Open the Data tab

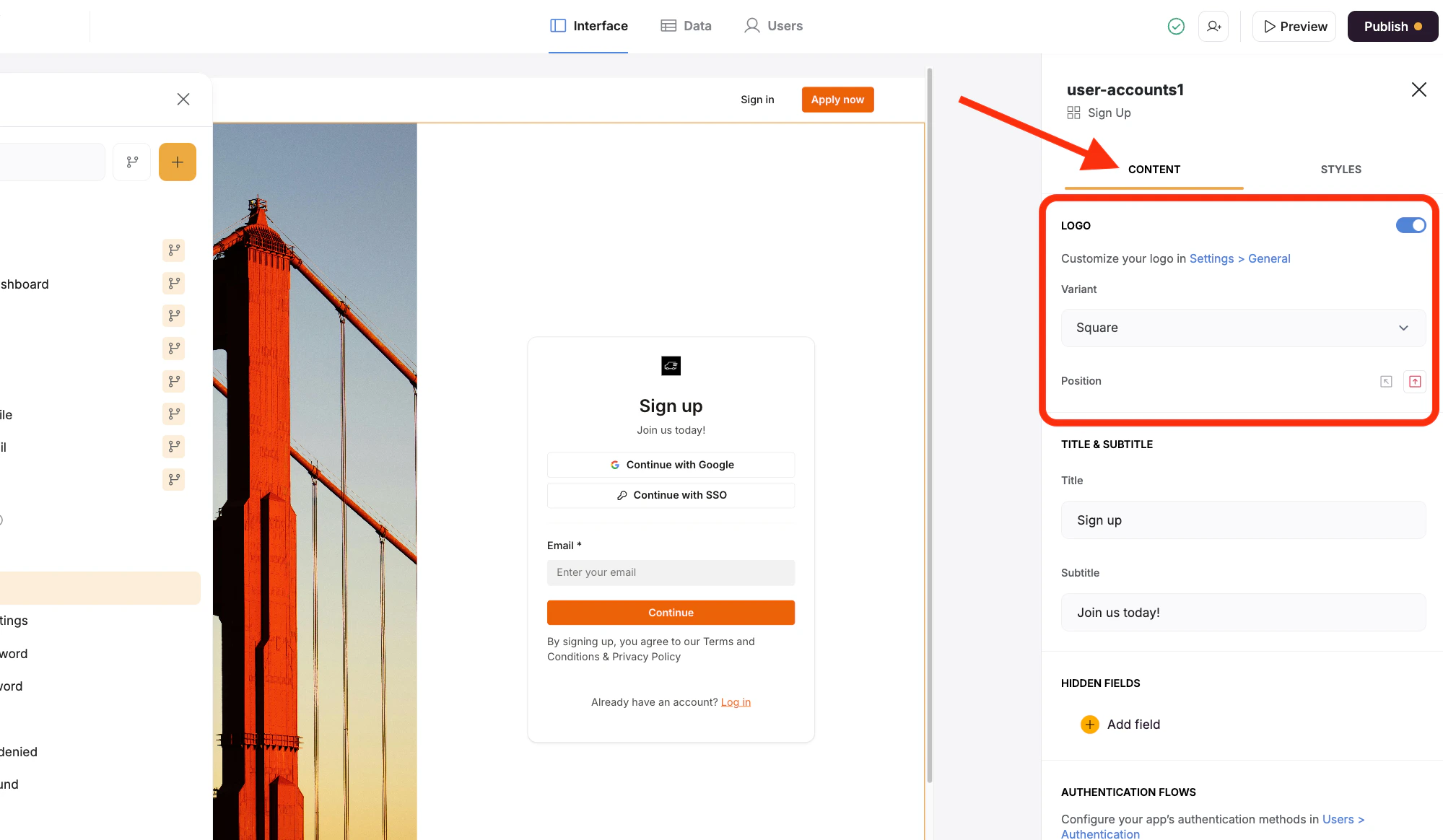[x=686, y=26]
